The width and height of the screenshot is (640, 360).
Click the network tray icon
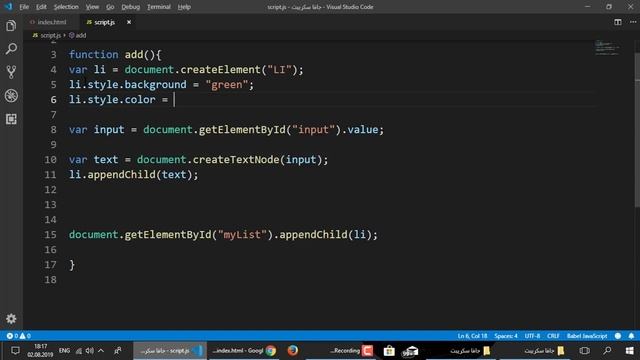pyautogui.click(x=79, y=351)
